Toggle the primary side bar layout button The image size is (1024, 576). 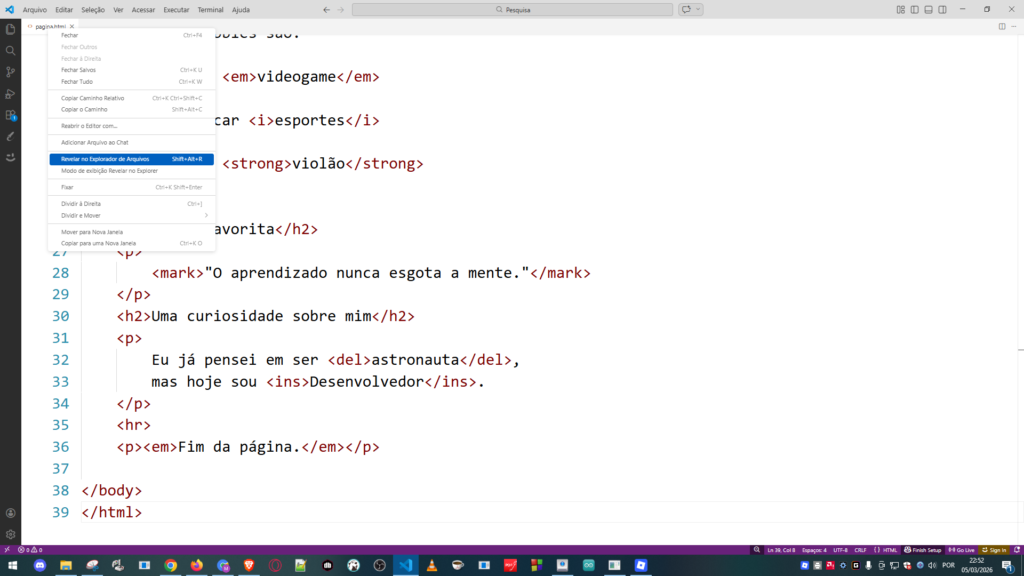[914, 9]
